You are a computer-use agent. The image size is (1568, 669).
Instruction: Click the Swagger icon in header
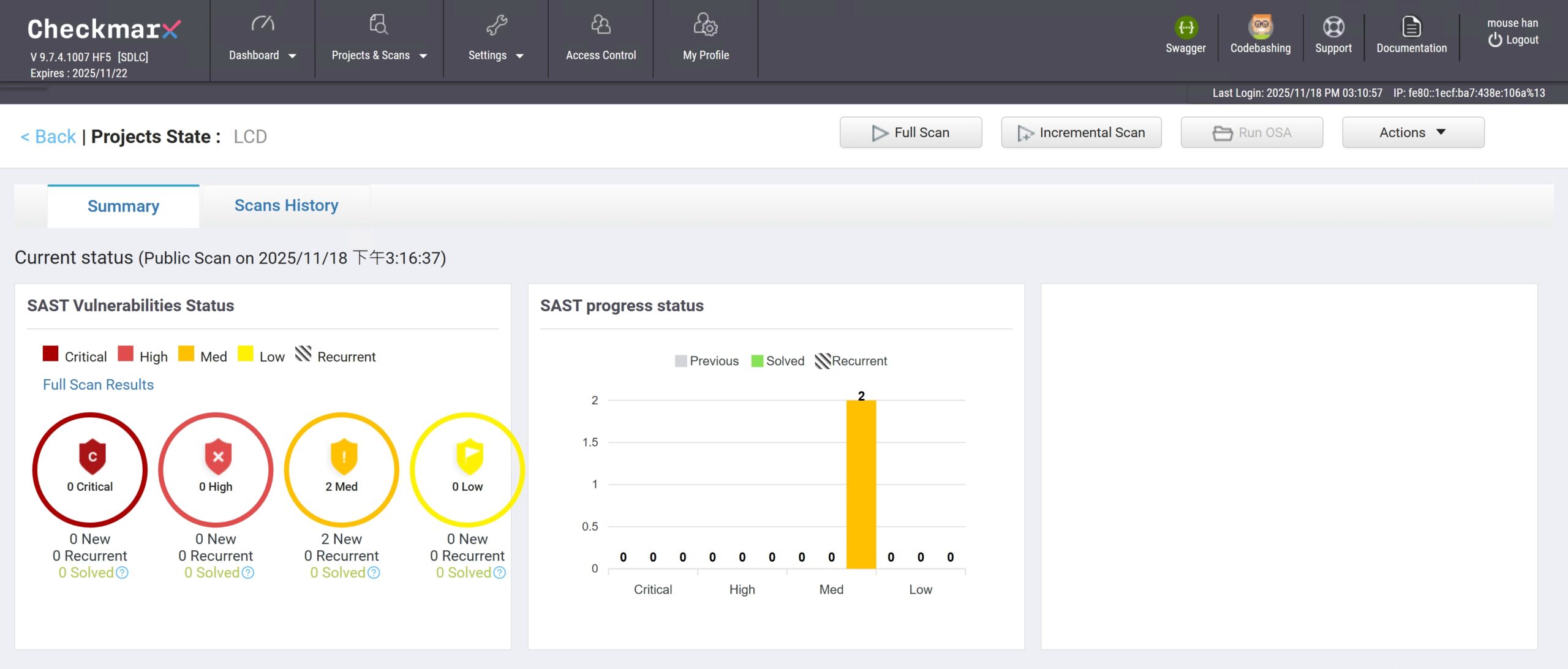click(1186, 28)
